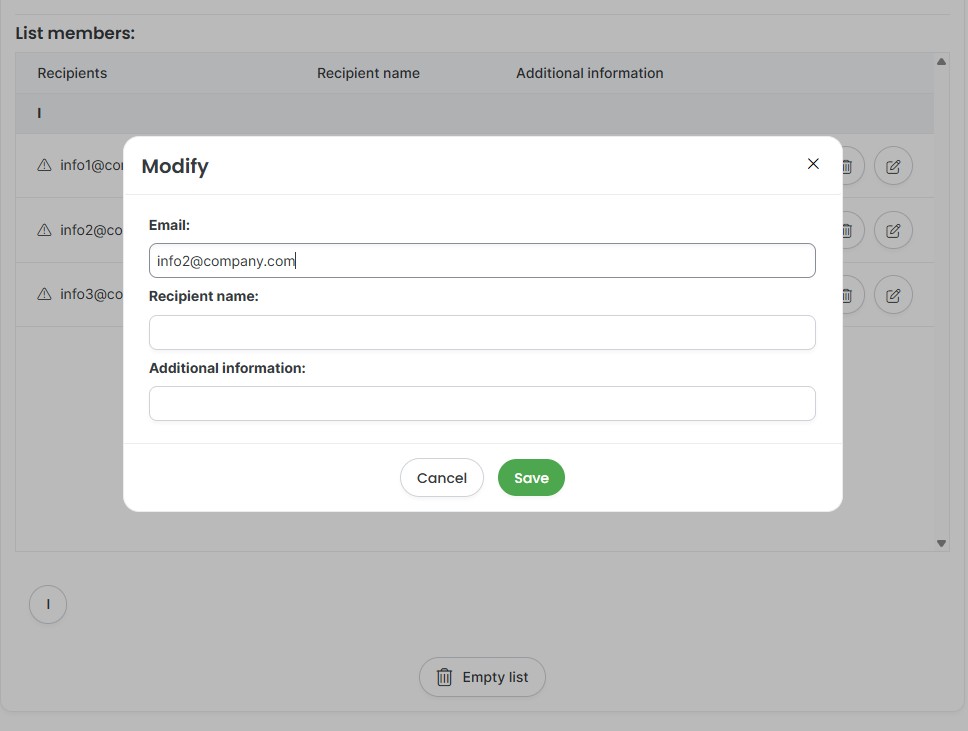968x731 pixels.
Task: Click the edit icon for info1 recipient
Action: pos(893,166)
